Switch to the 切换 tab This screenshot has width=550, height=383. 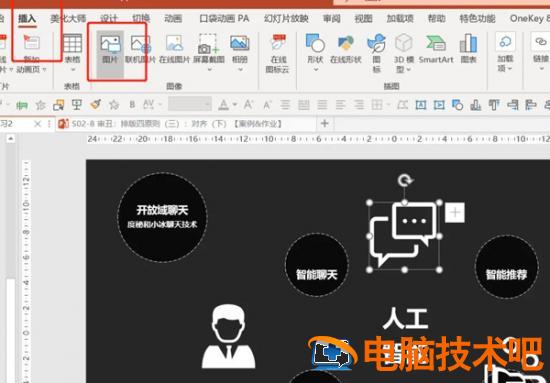(x=141, y=19)
